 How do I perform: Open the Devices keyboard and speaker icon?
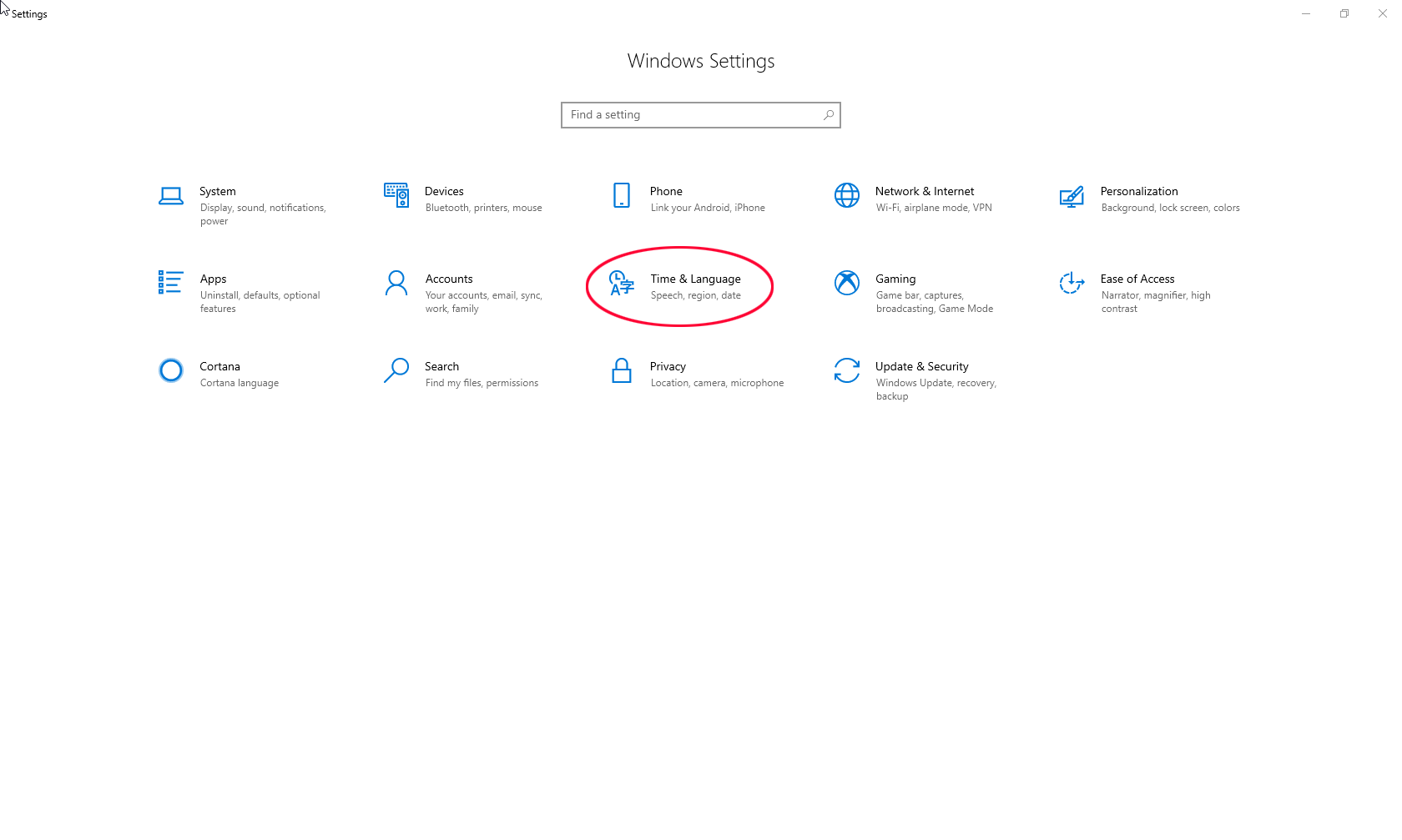pos(396,195)
